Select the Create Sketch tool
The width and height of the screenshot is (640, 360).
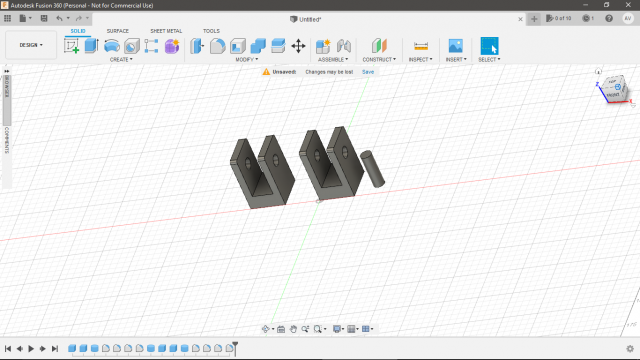coord(71,46)
